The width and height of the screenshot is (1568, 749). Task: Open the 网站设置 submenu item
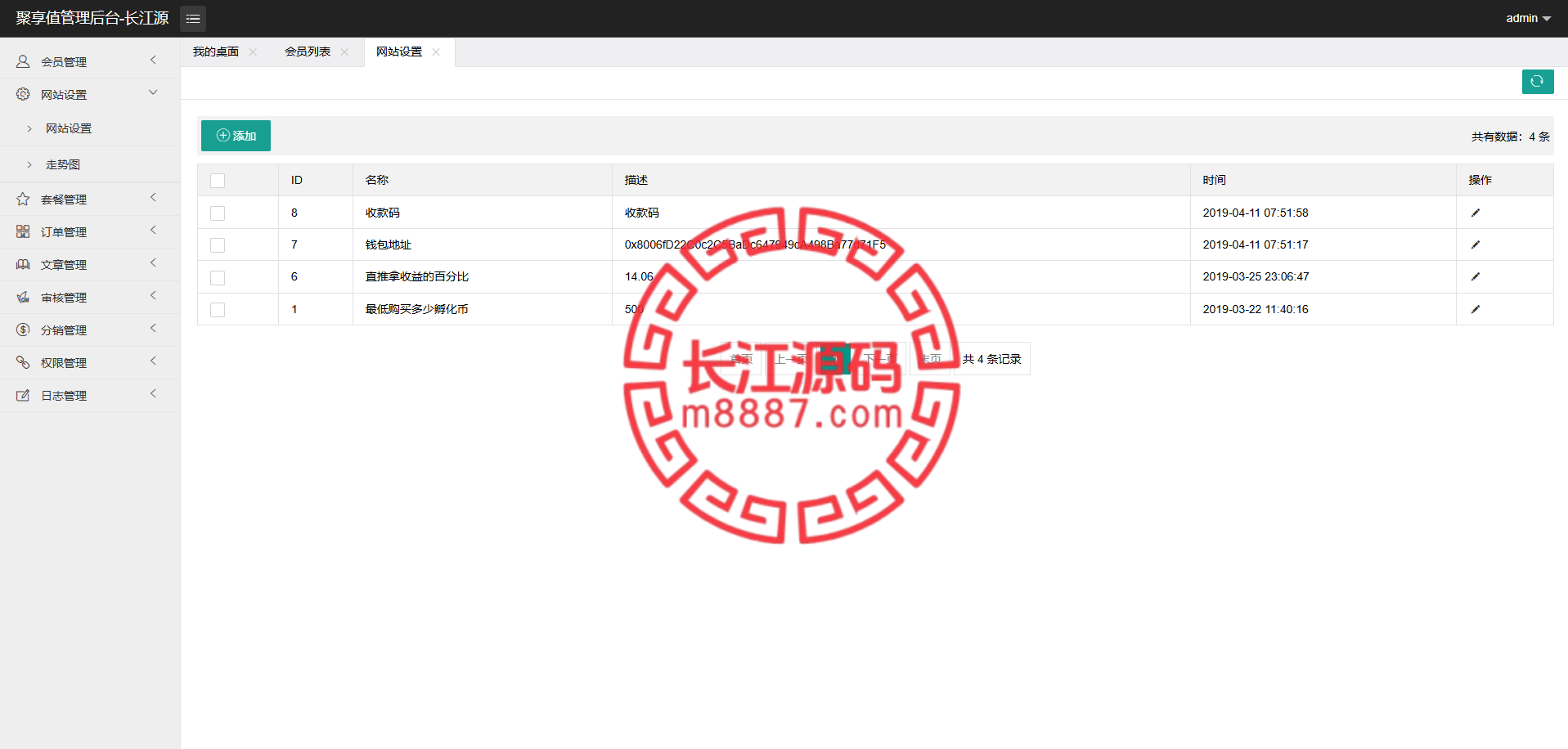pos(69,128)
